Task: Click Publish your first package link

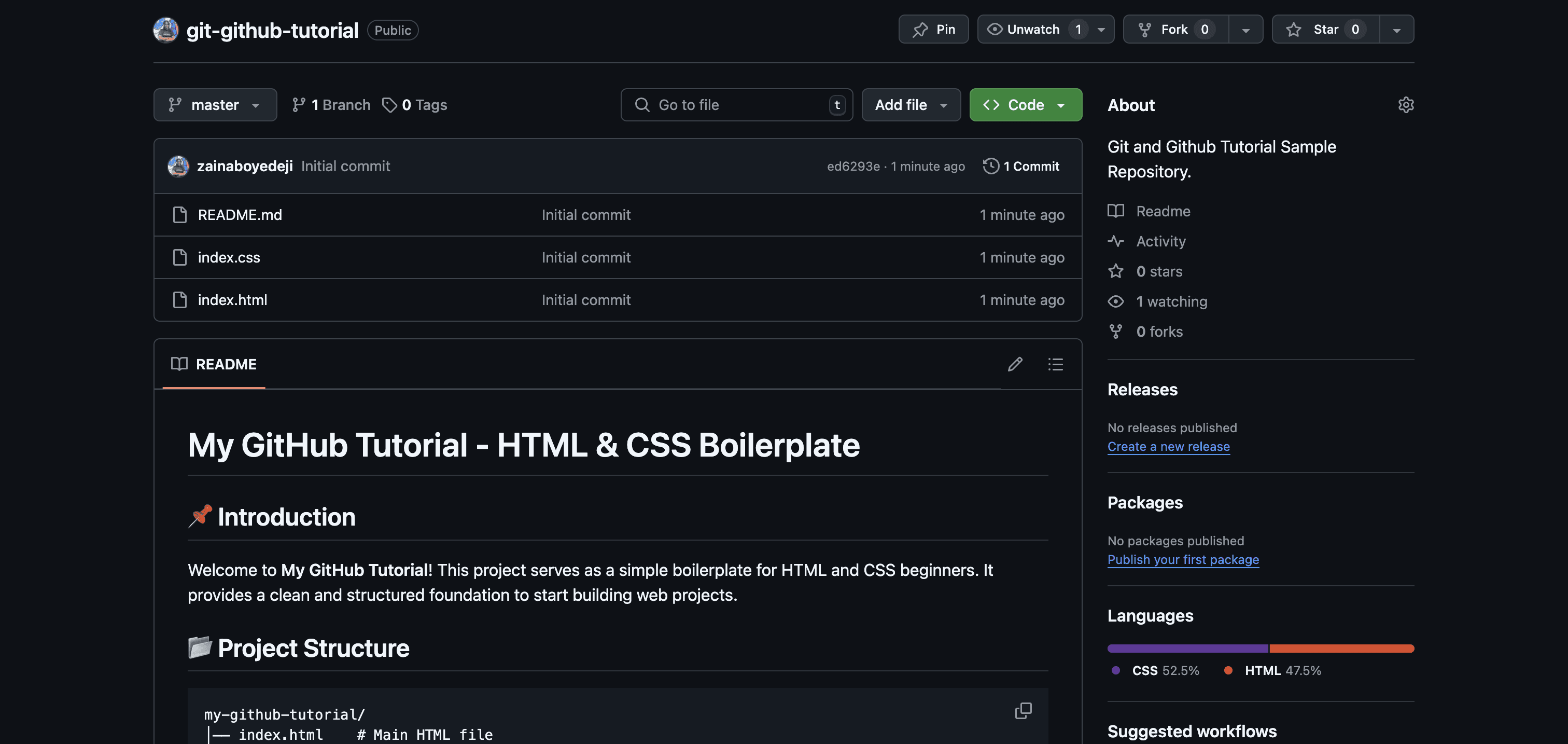Action: (1183, 559)
